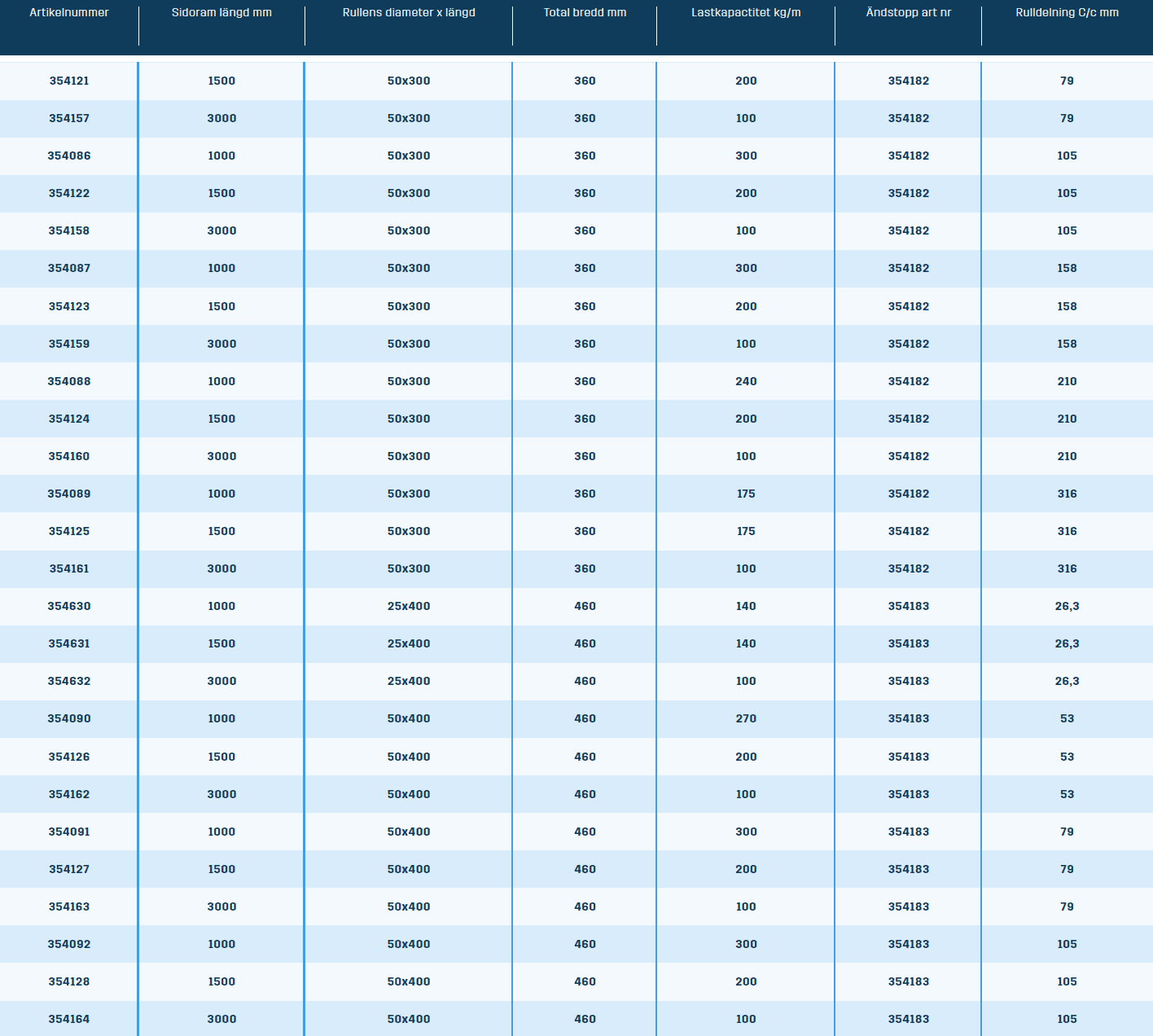Screen dimensions: 1153x1036
Task: Click roller pitch 210 in row 354124
Action: click(1067, 419)
